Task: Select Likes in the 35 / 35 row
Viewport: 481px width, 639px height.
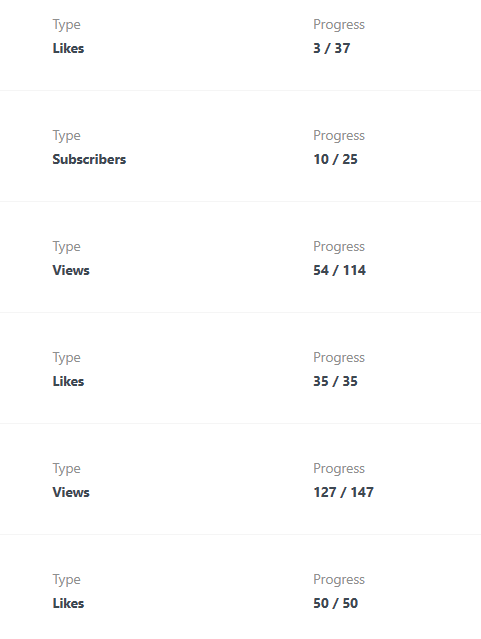Action: point(68,381)
